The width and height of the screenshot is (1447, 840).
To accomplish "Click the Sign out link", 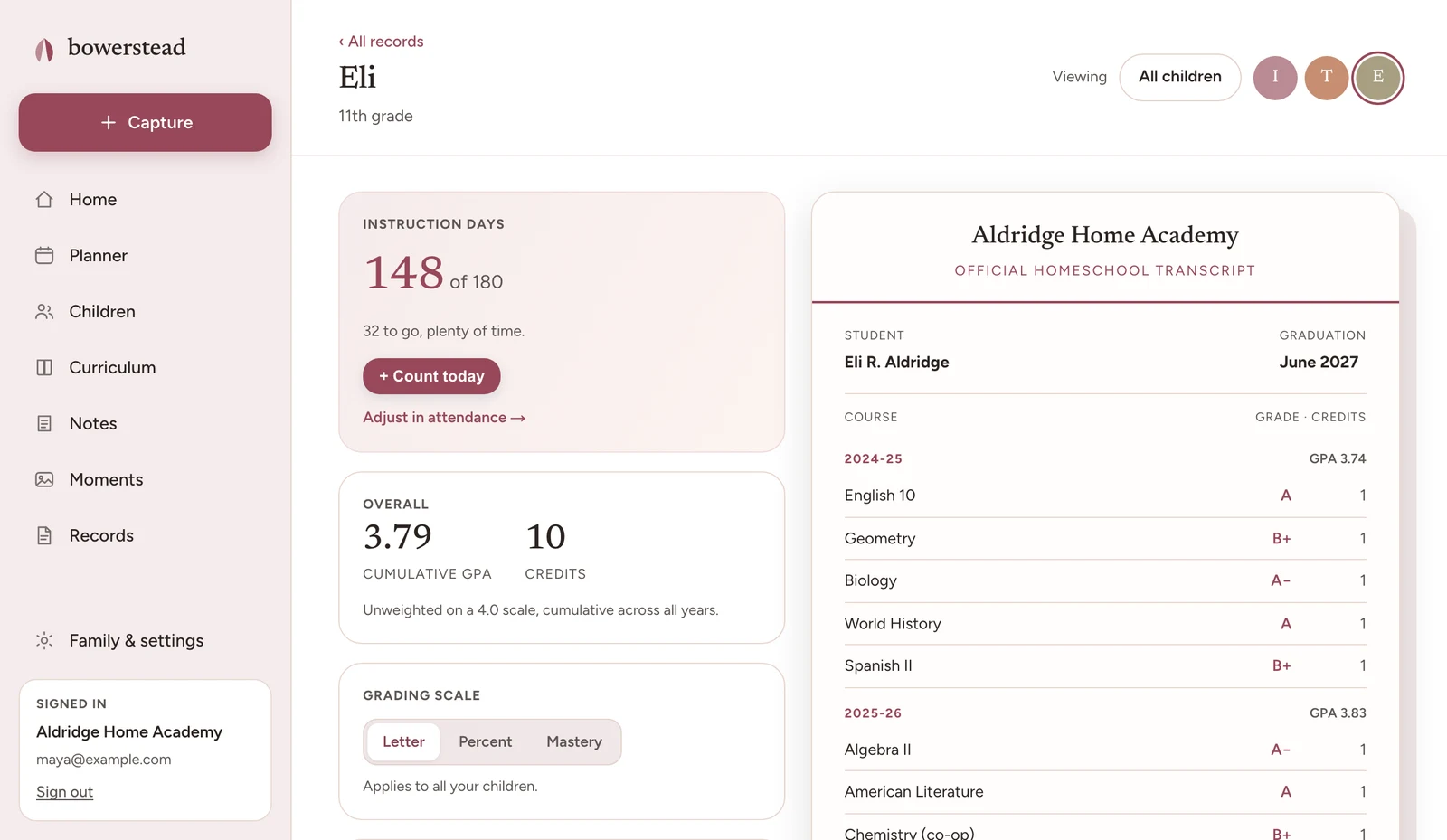I will (64, 792).
